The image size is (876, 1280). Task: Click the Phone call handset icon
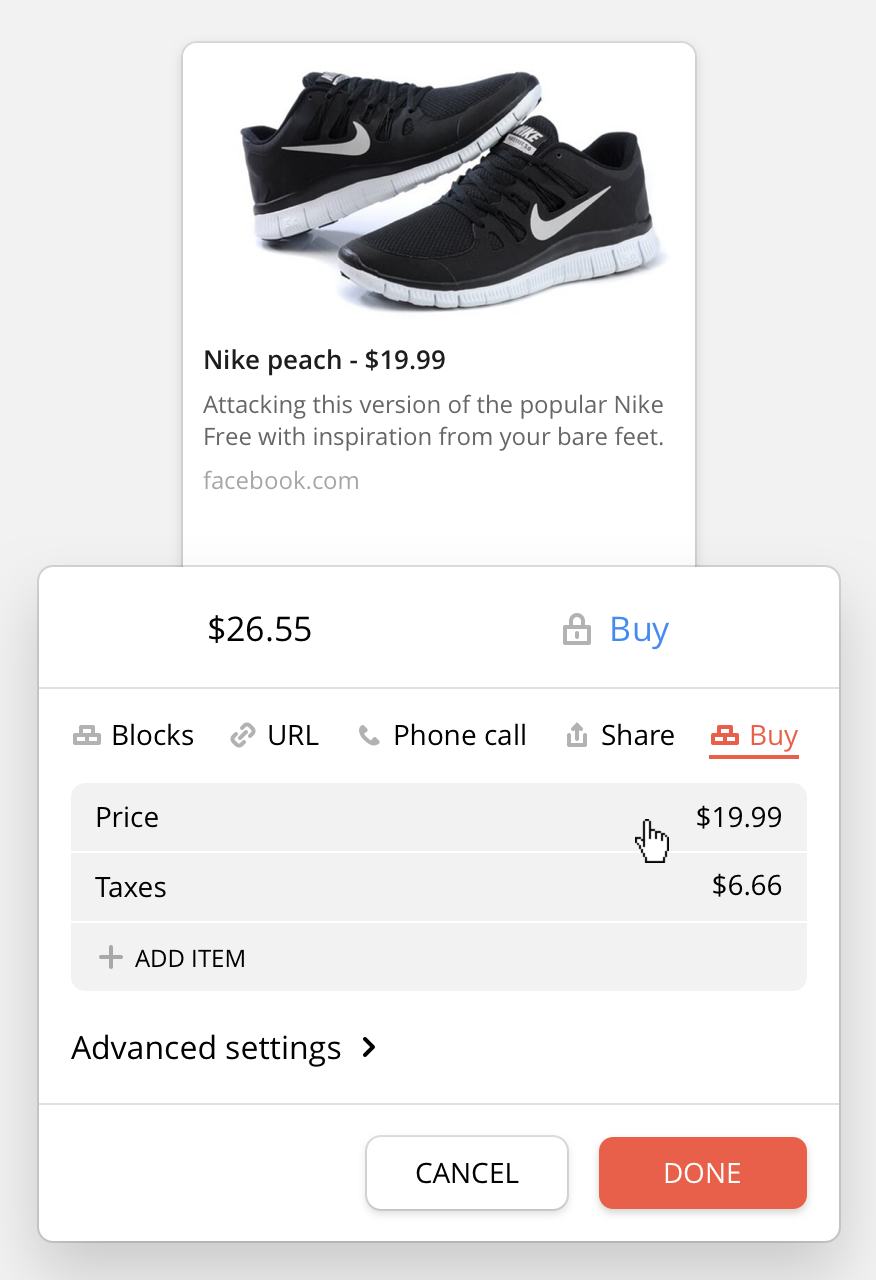pyautogui.click(x=369, y=737)
